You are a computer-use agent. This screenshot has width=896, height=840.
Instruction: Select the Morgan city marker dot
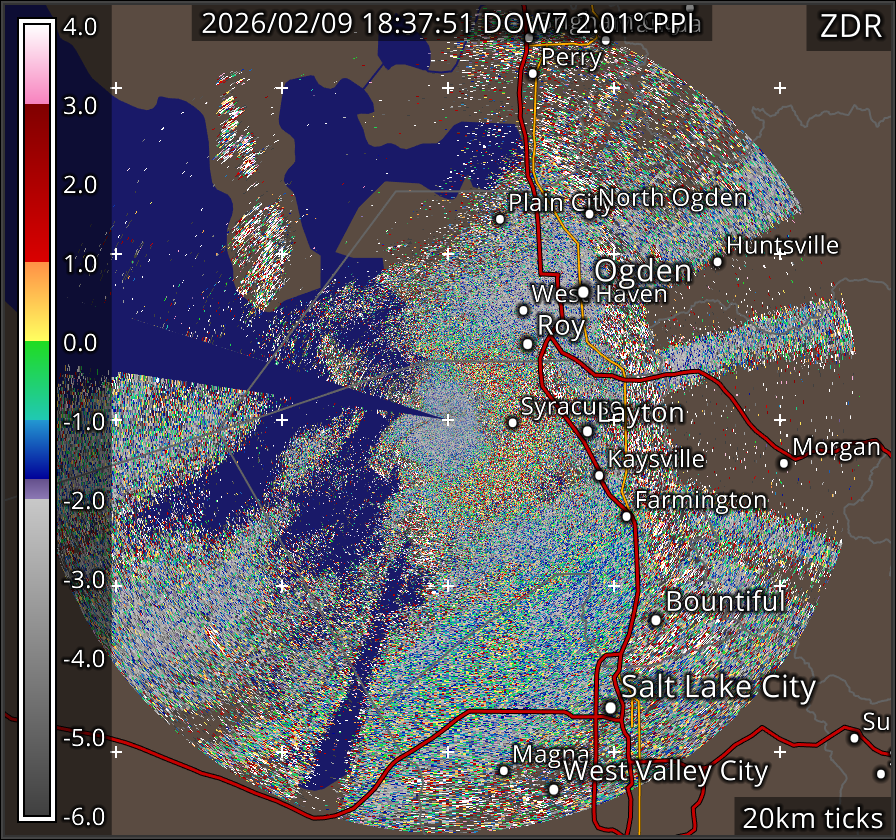point(784,462)
